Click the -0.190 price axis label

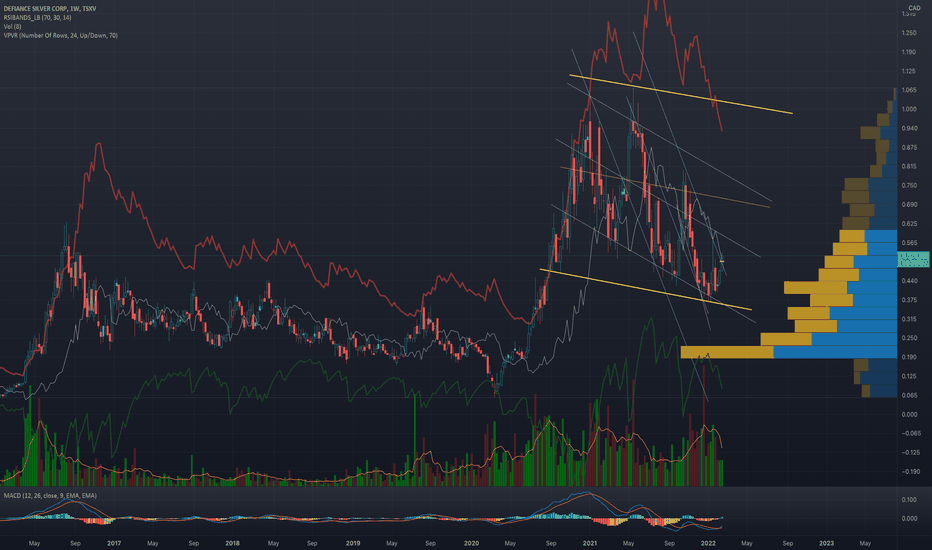(911, 472)
